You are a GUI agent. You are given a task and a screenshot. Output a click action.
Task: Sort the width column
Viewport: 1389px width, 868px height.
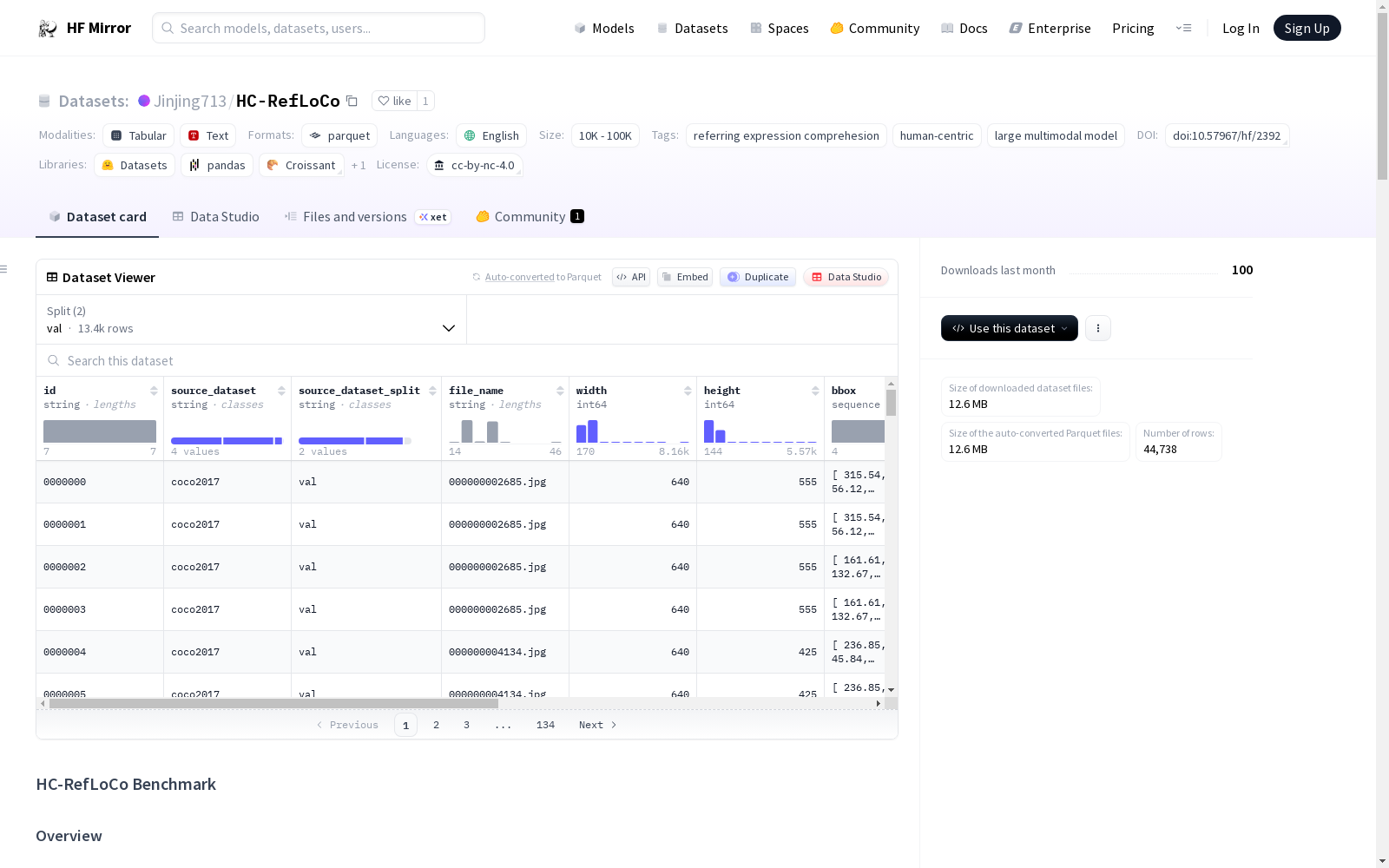click(x=688, y=391)
